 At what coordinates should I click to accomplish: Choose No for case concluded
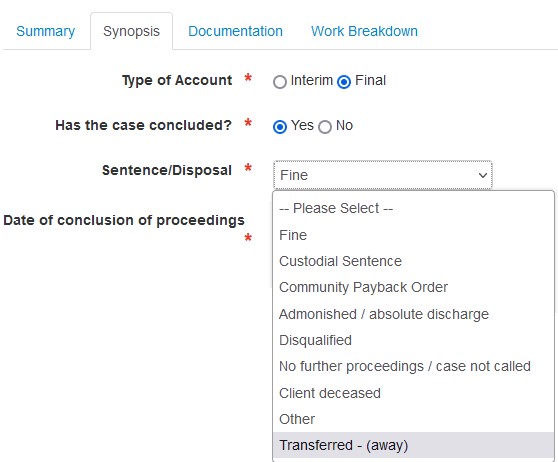tap(325, 127)
